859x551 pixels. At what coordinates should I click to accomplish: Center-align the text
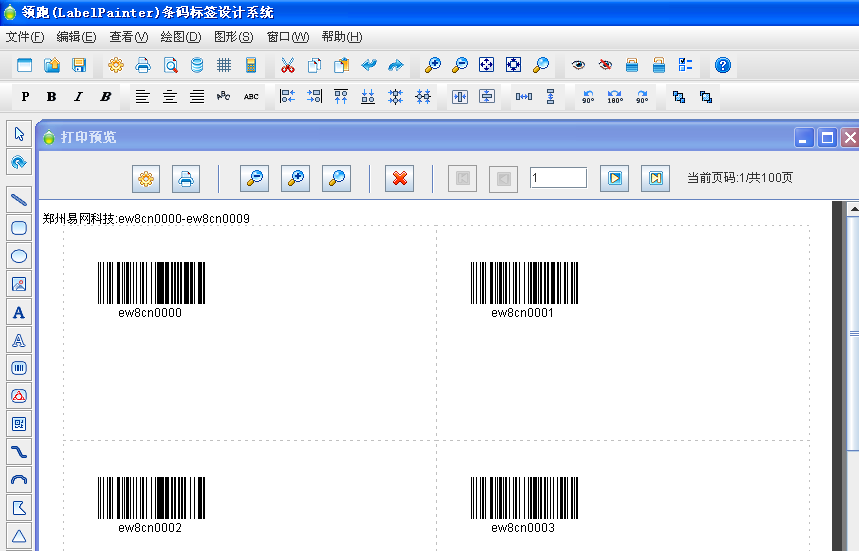pos(170,97)
